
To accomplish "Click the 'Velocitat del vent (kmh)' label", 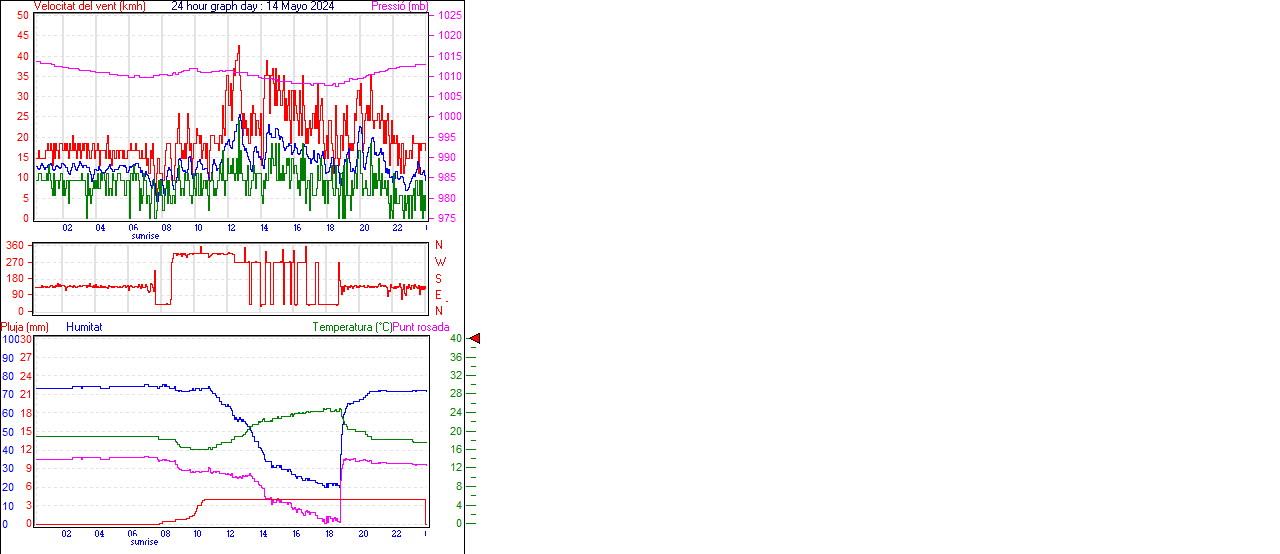I will point(89,6).
